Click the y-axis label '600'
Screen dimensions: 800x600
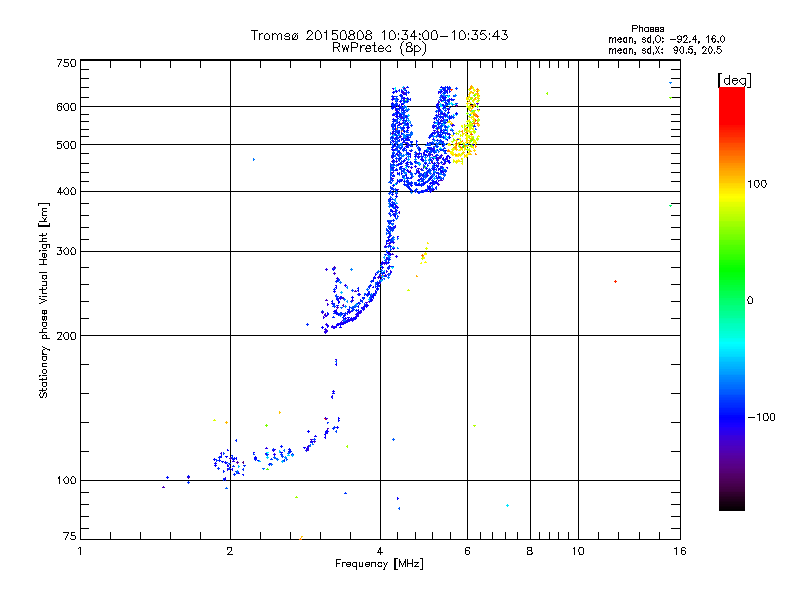tap(66, 107)
